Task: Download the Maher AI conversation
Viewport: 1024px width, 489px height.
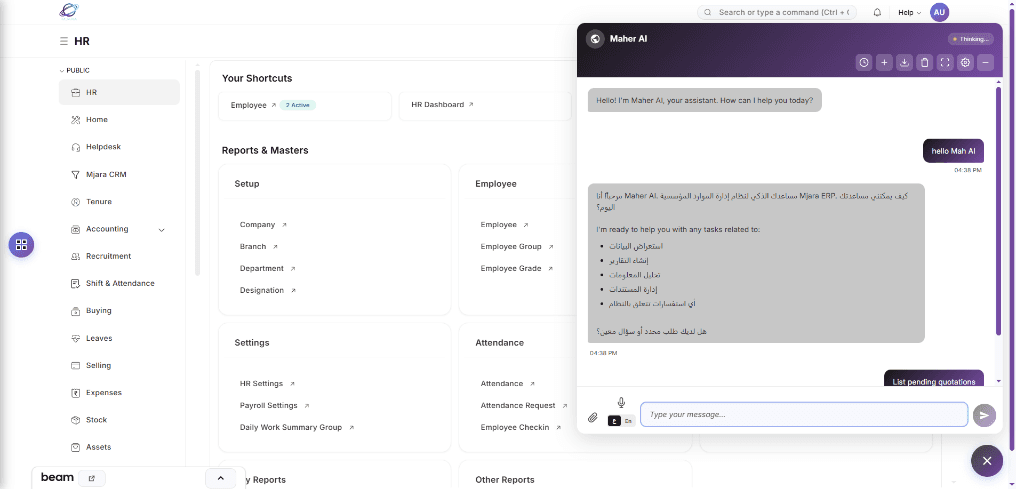Action: coord(904,63)
